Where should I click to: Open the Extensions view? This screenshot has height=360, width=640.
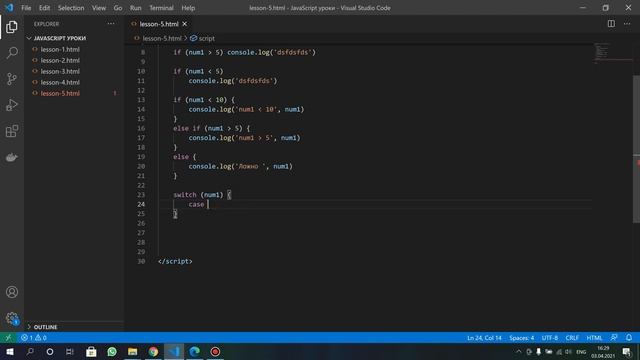[12, 131]
